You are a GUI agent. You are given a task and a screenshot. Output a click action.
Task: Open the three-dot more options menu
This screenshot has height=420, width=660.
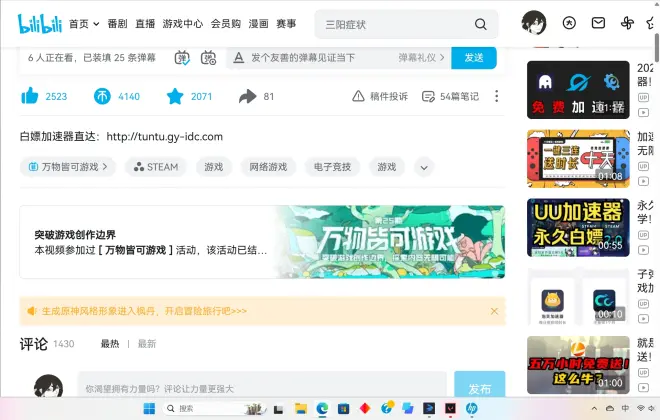coord(496,96)
